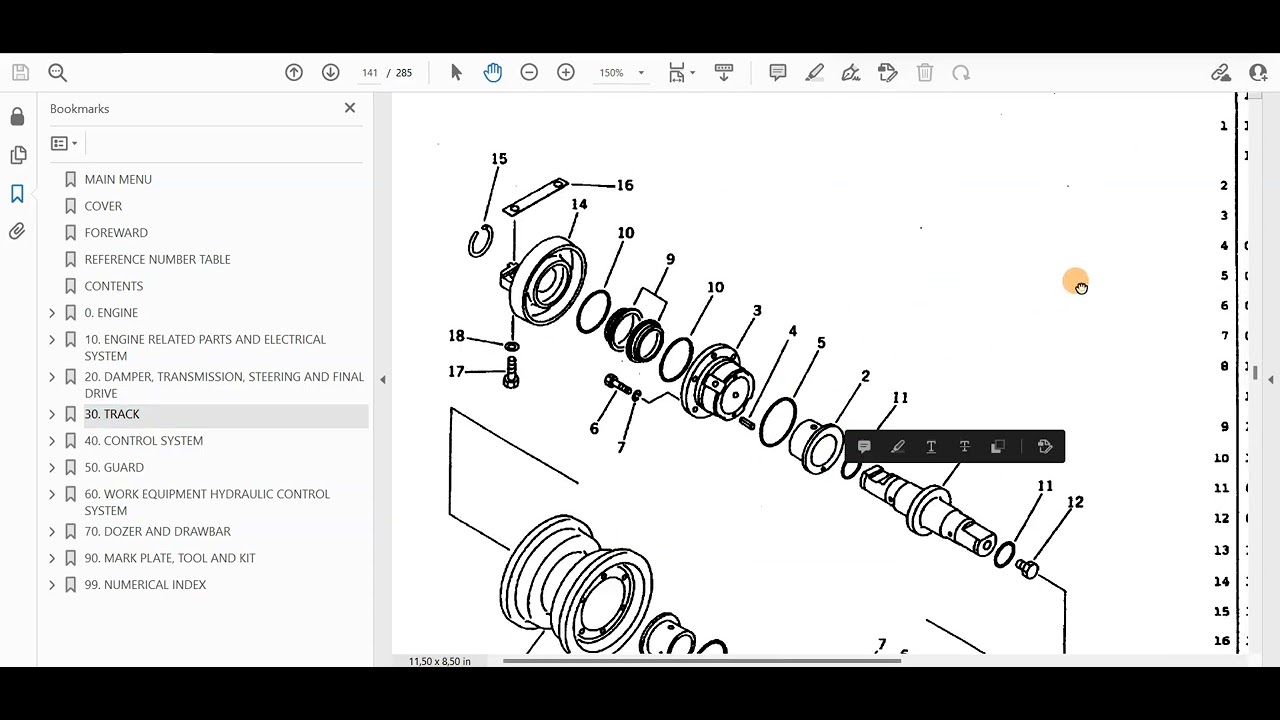Expand the 40. CONTROL SYSTEM bookmark
This screenshot has width=1280, height=720.
52,441
